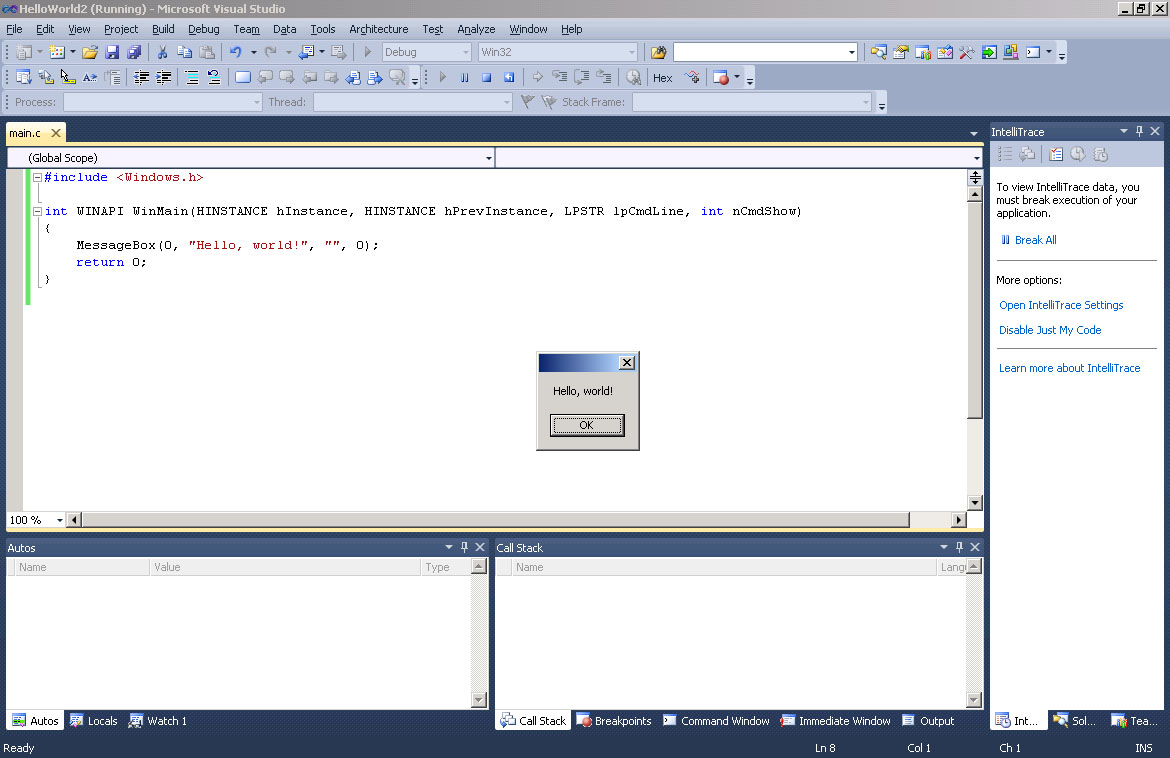This screenshot has width=1170, height=758.
Task: Toggle a bookmark with the bookmark icon
Action: pos(243,78)
